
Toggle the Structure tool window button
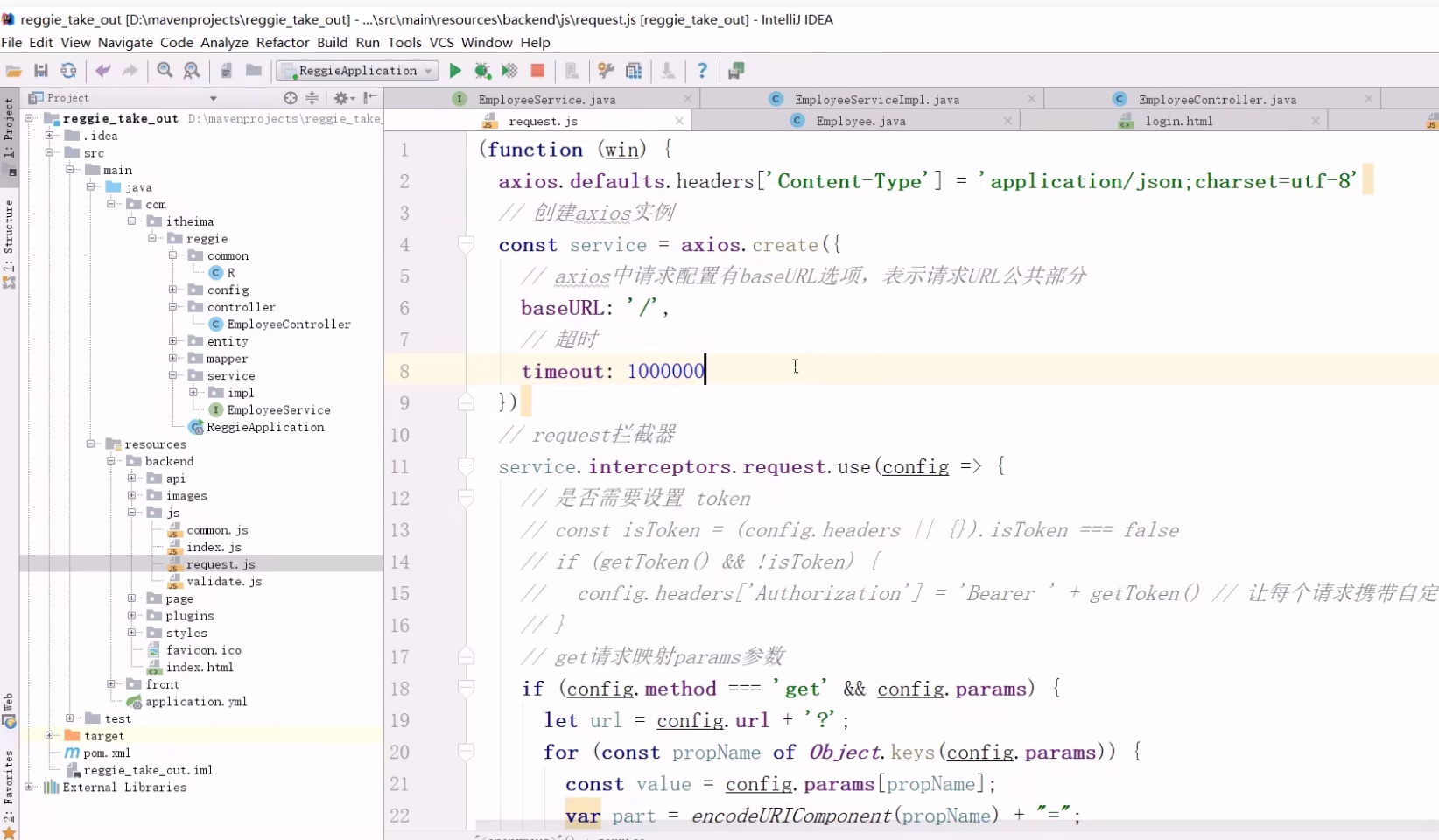tap(10, 245)
